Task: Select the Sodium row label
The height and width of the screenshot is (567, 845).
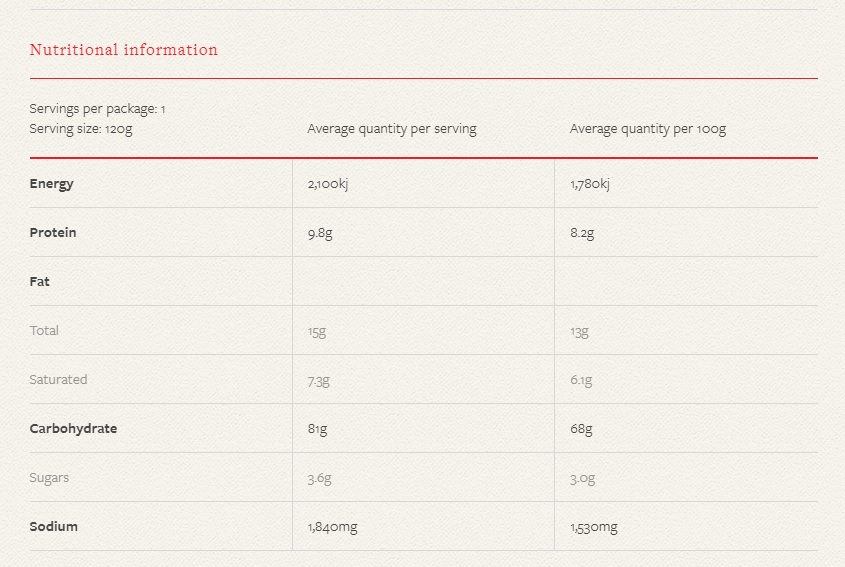Action: tap(53, 527)
